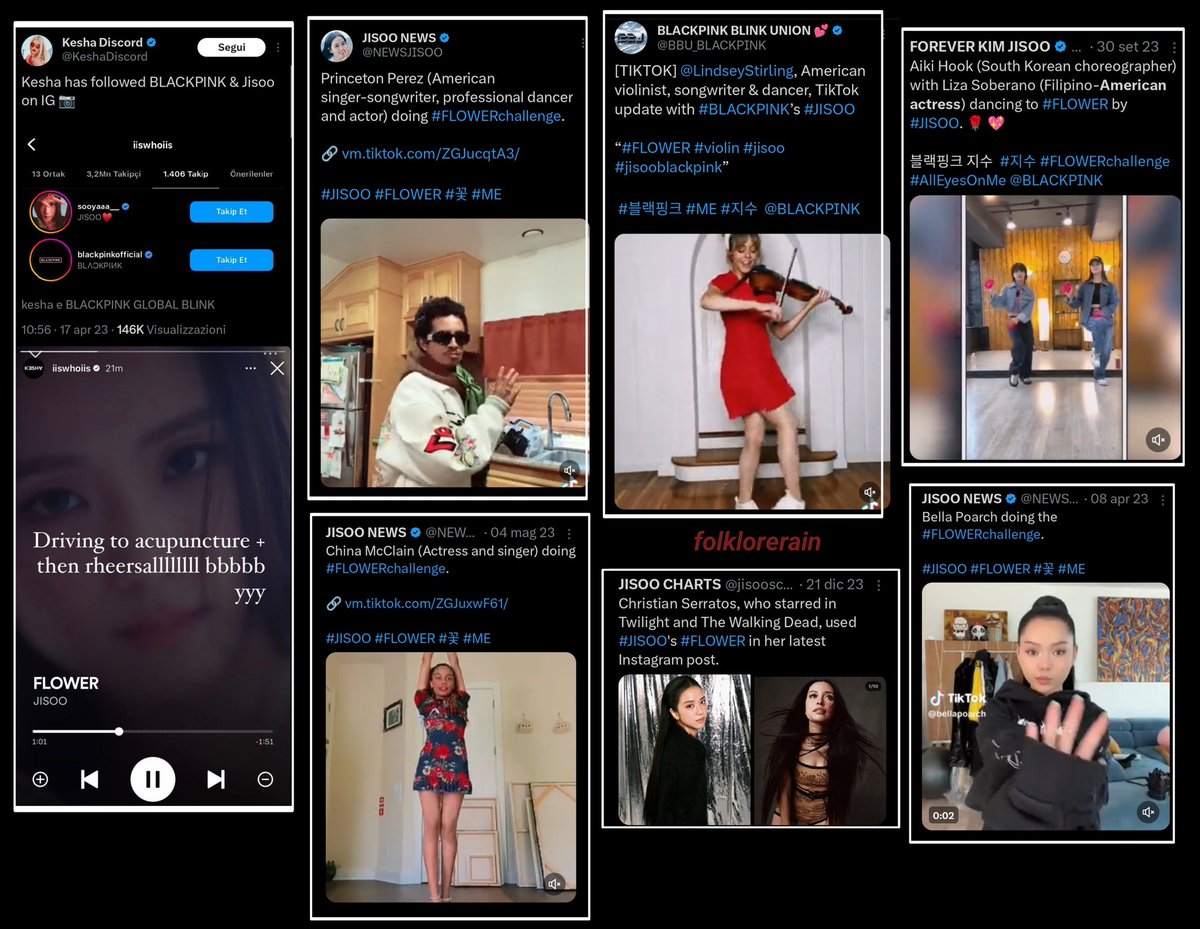The image size is (1200, 929).
Task: Open the three-dot menu on the JISOO NEWS tweet
Action: [582, 42]
